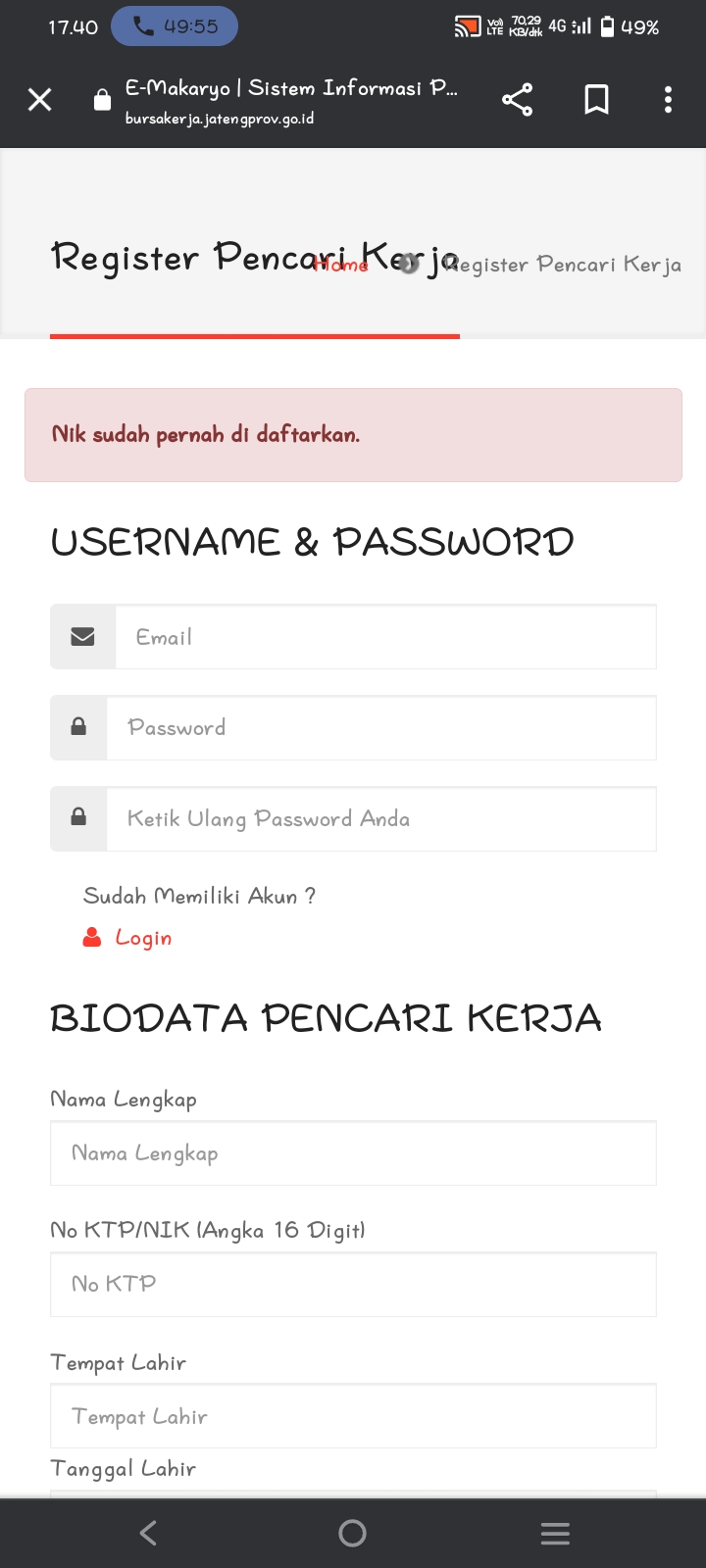Viewport: 706px width, 1568px height.
Task: Click the red Login link
Action: pos(143,938)
